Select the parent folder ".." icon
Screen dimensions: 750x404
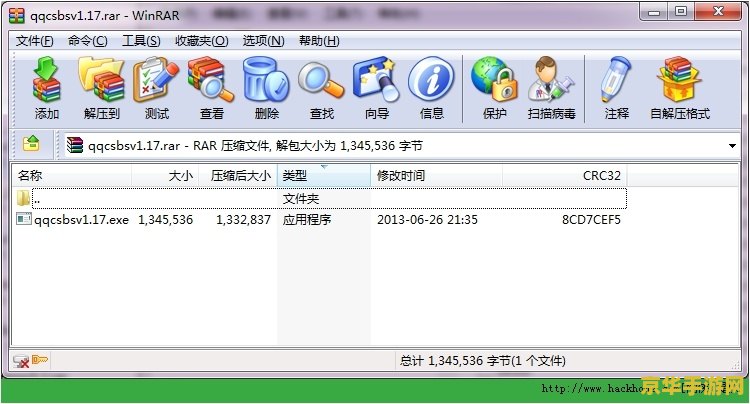pyautogui.click(x=23, y=198)
